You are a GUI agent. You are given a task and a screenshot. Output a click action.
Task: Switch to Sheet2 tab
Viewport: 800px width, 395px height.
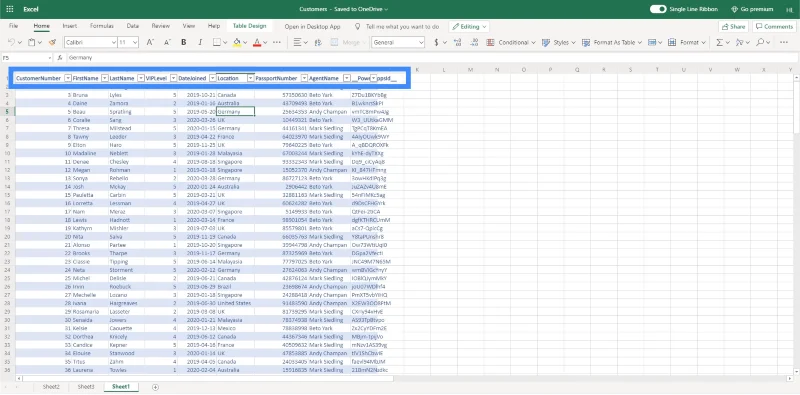pyautogui.click(x=51, y=387)
